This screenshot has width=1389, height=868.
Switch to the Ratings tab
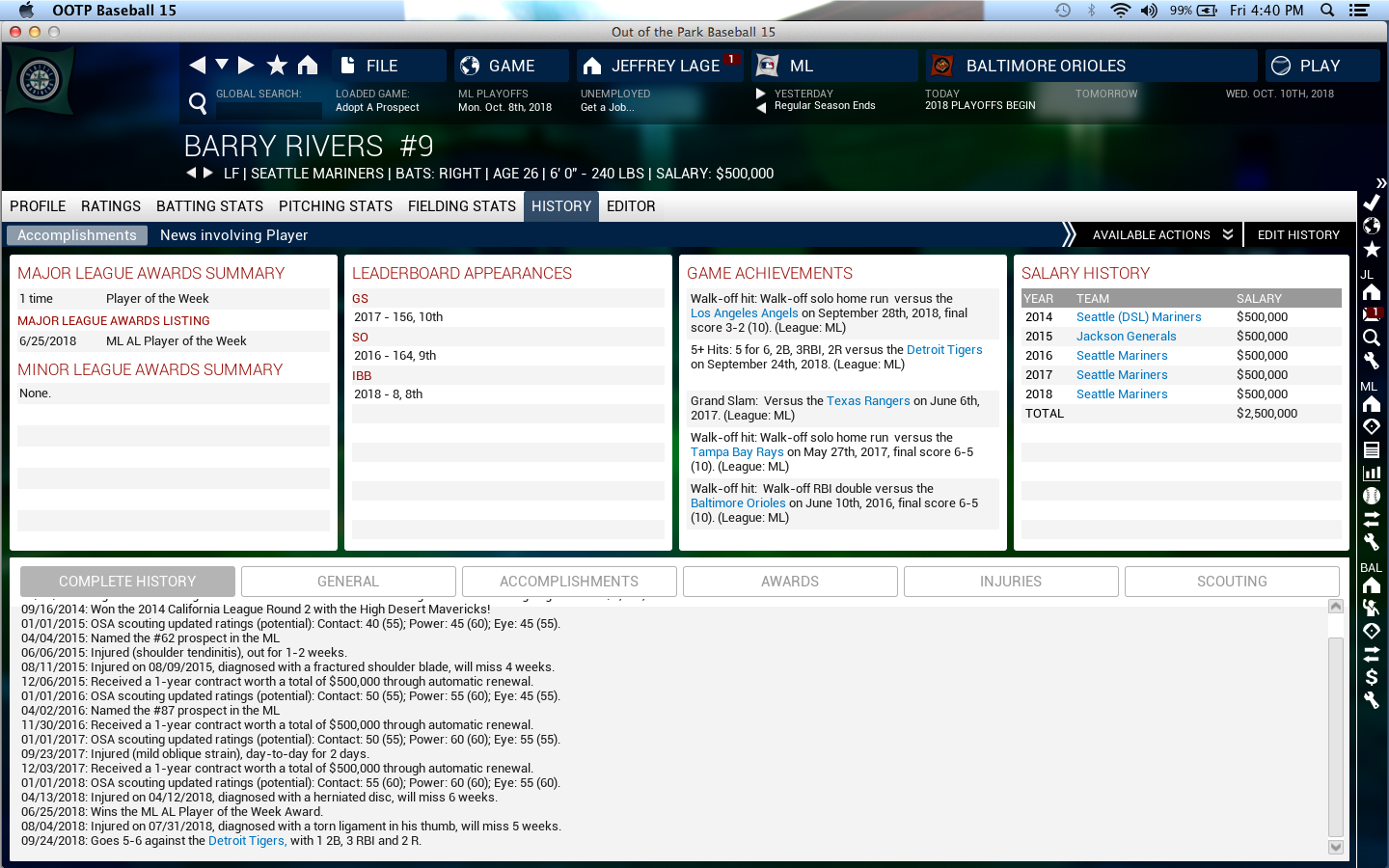pos(111,206)
